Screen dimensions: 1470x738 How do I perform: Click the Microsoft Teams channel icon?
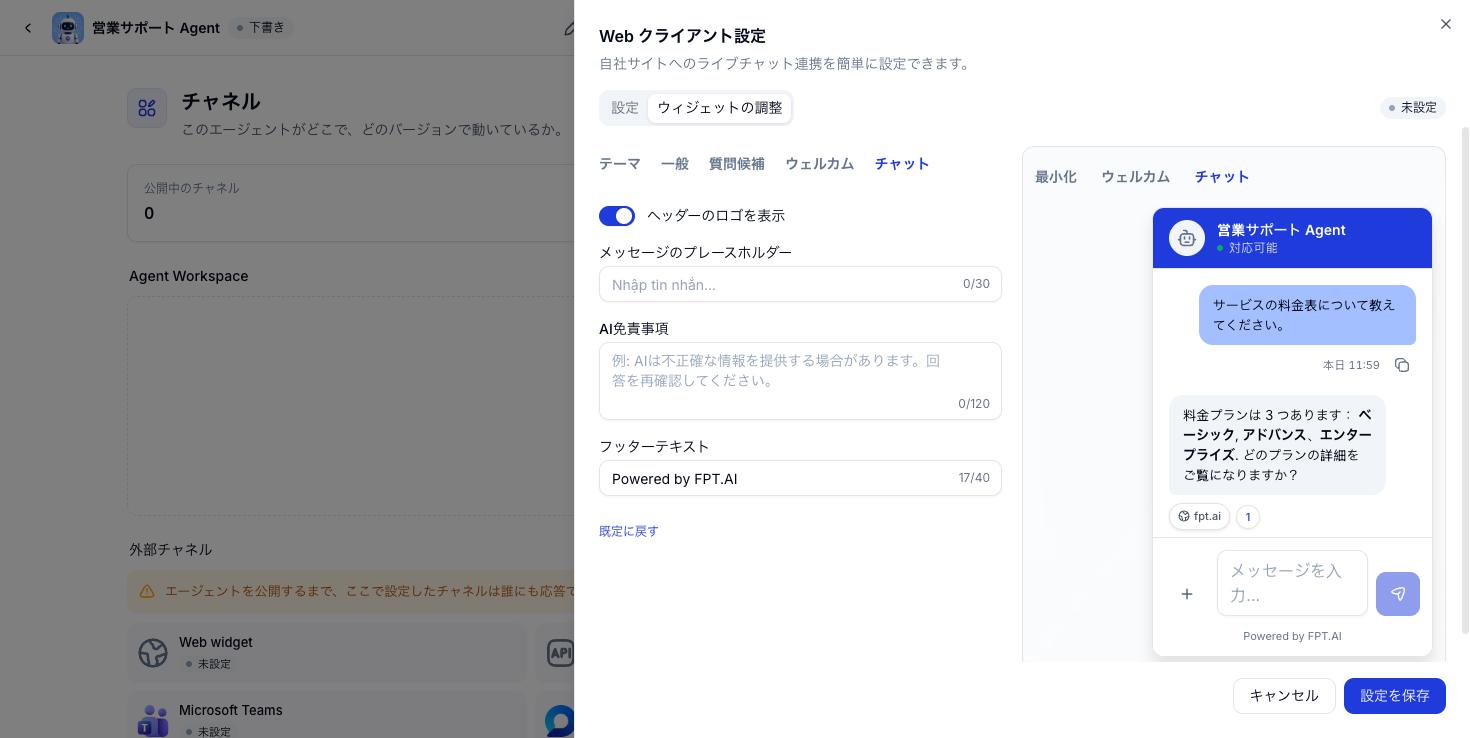pyautogui.click(x=153, y=720)
